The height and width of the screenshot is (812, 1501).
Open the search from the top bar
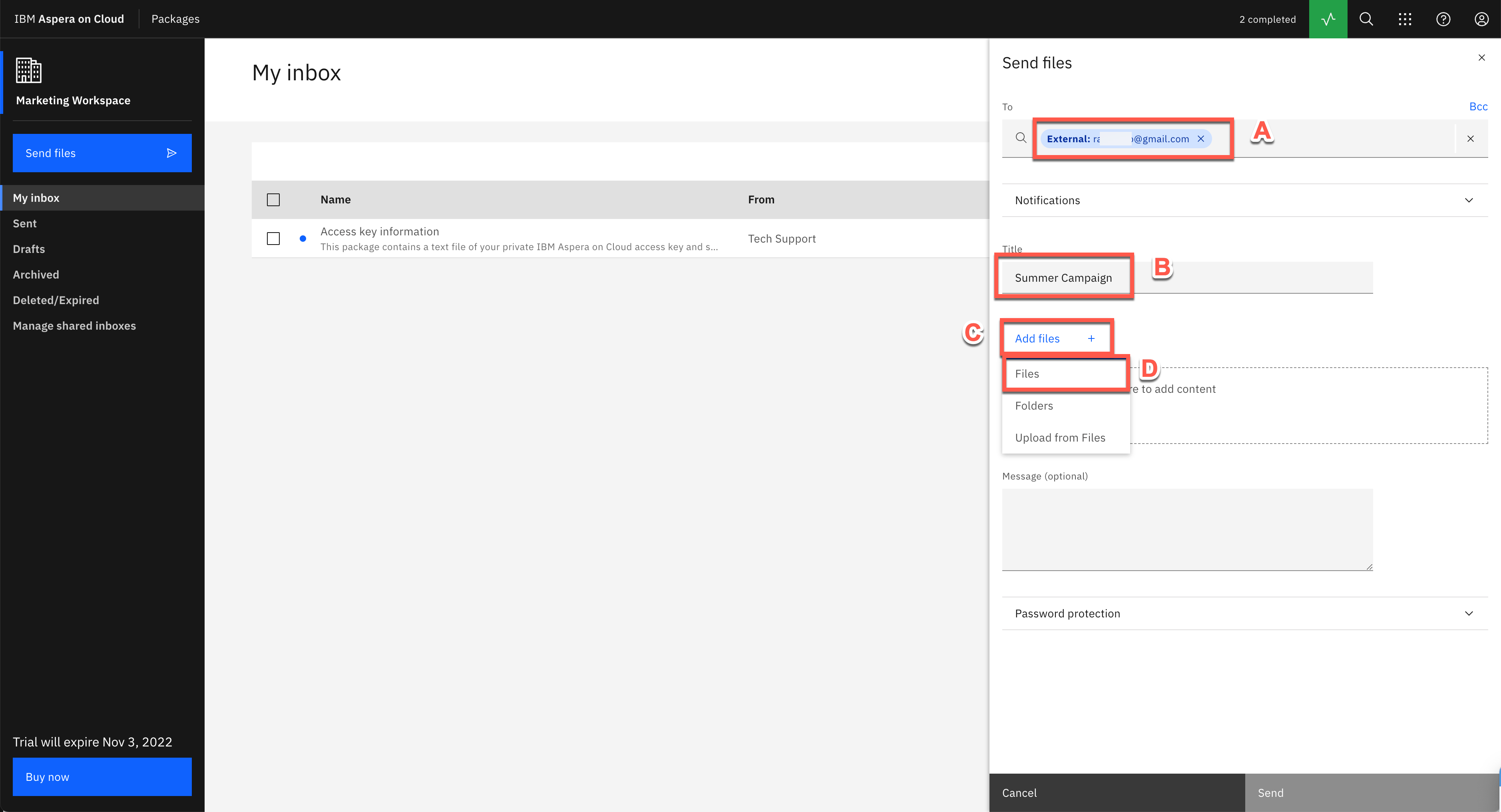tap(1366, 19)
